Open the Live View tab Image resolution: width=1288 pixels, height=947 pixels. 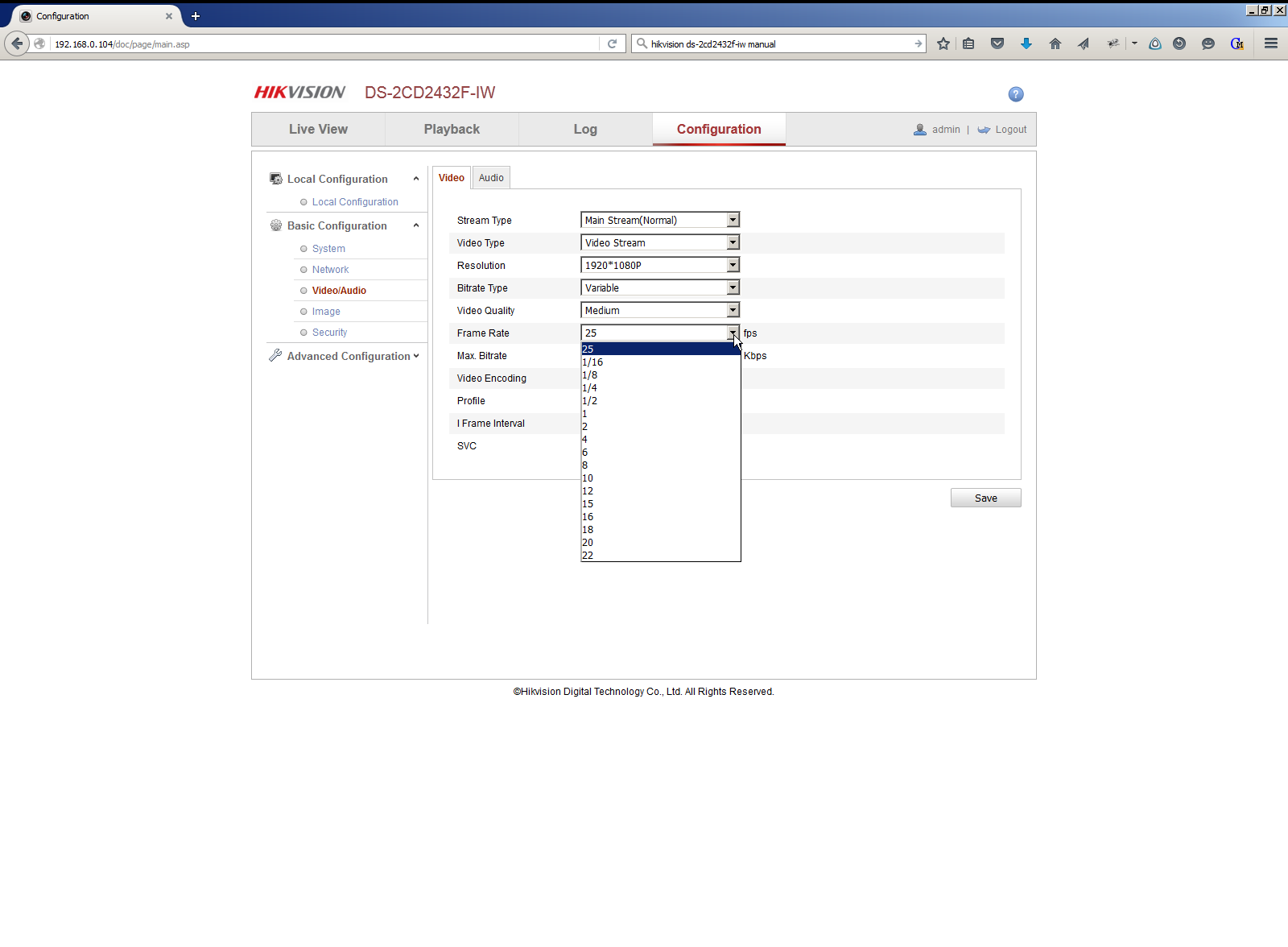[x=318, y=129]
